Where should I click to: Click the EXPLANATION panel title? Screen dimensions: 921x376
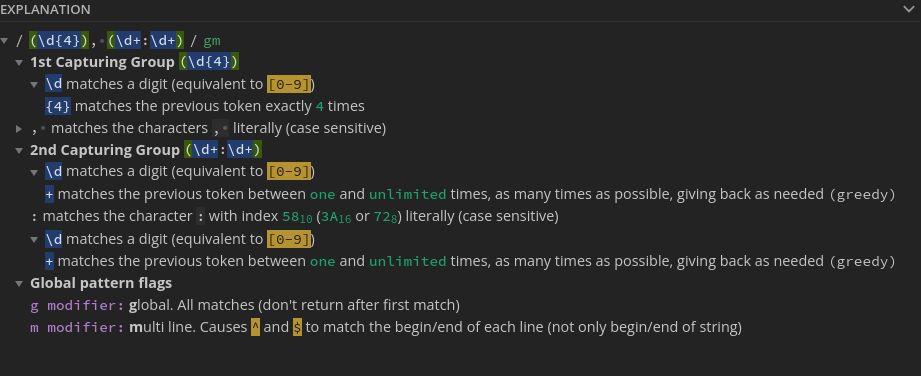pyautogui.click(x=45, y=9)
